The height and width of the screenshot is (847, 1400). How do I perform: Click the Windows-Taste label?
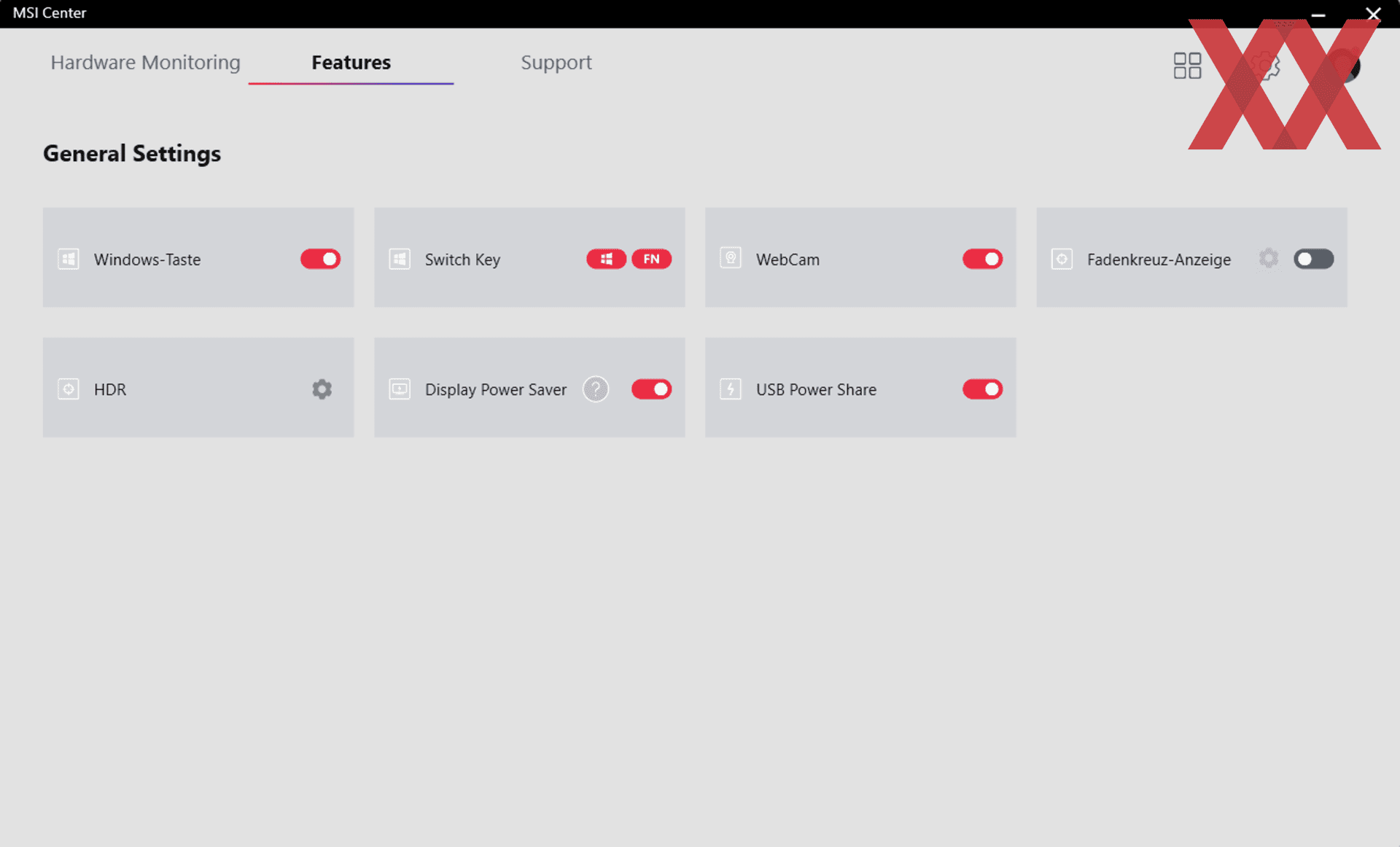[147, 259]
